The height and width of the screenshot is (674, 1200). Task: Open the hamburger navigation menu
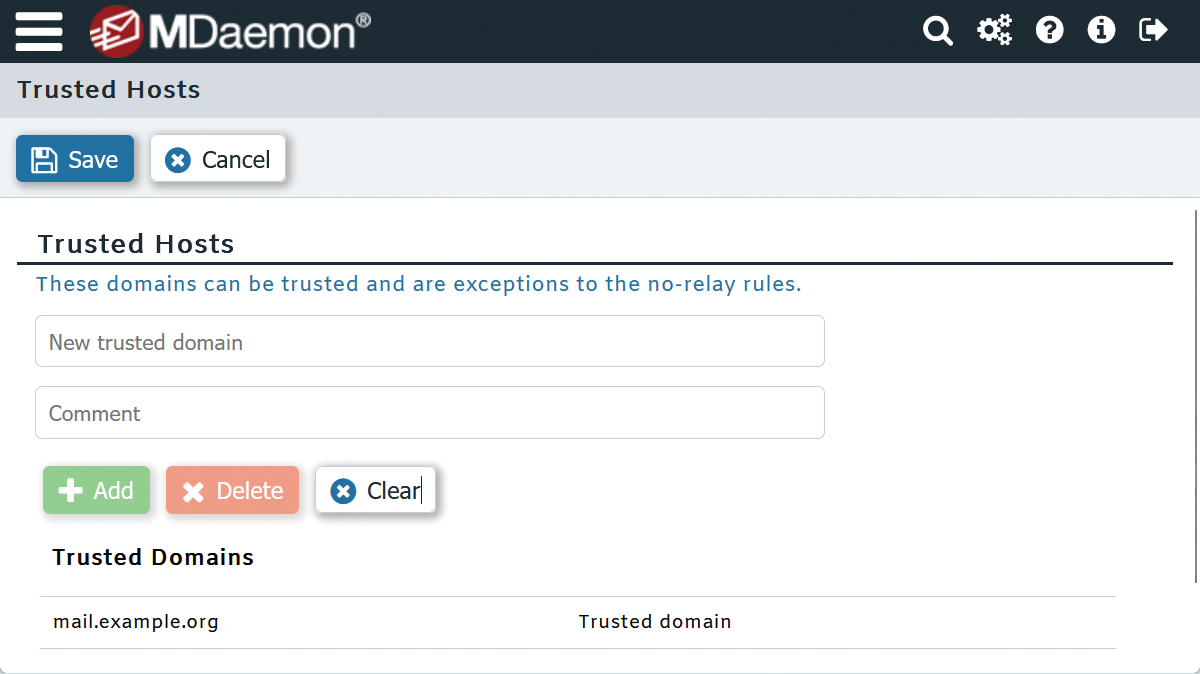[39, 30]
